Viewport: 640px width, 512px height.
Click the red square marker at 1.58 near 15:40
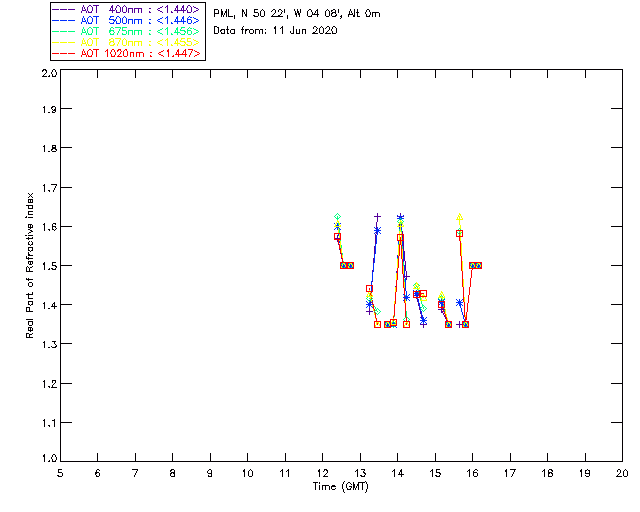click(x=460, y=234)
